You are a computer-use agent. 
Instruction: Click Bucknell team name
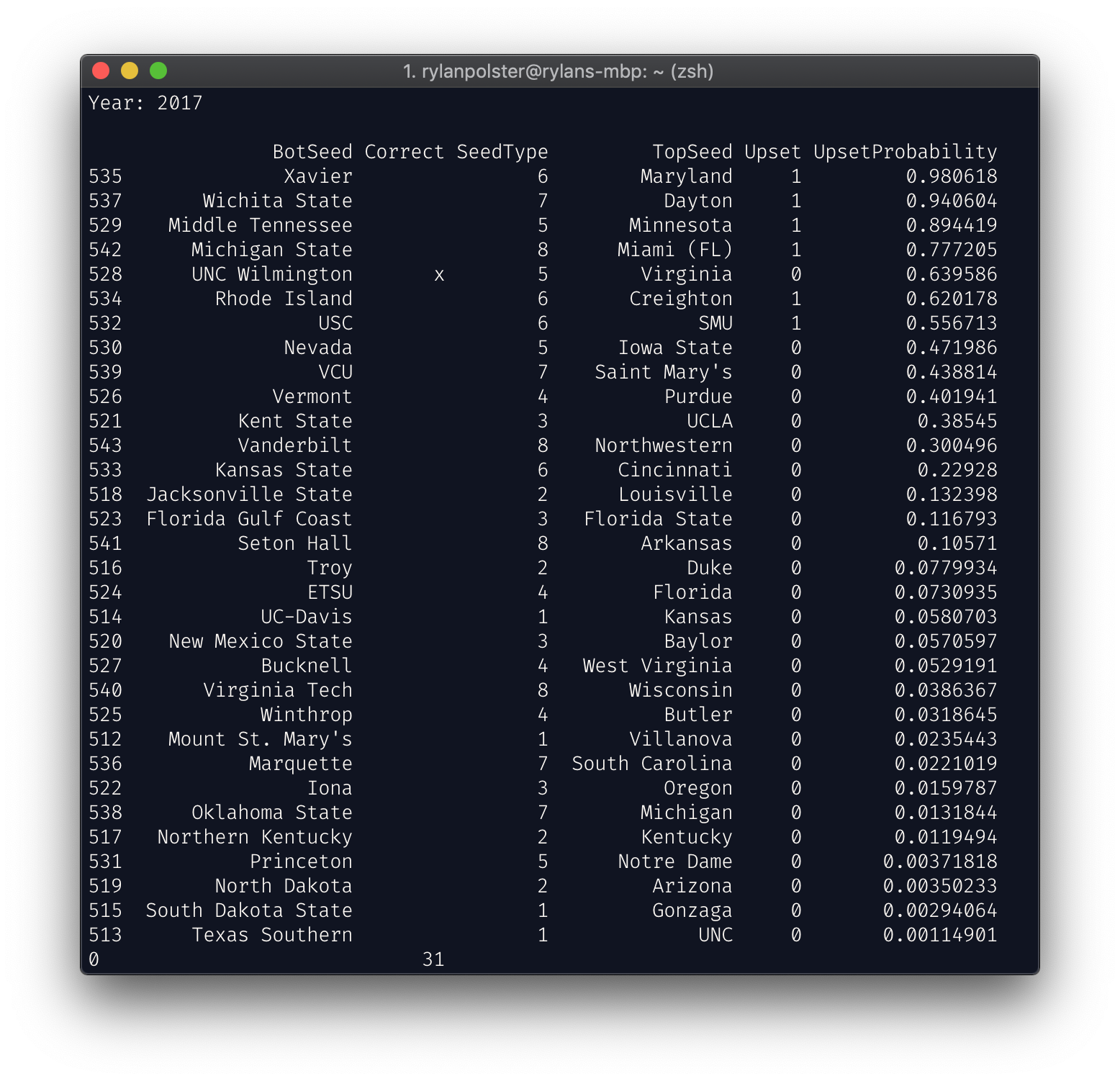coord(307,666)
